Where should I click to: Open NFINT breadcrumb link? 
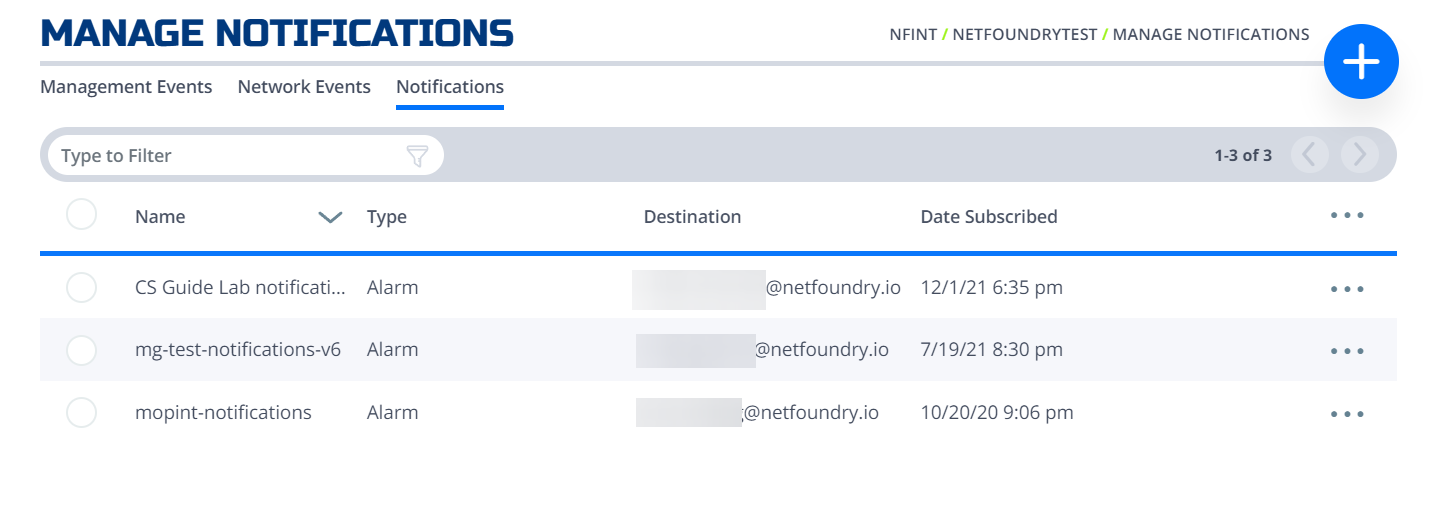(913, 35)
